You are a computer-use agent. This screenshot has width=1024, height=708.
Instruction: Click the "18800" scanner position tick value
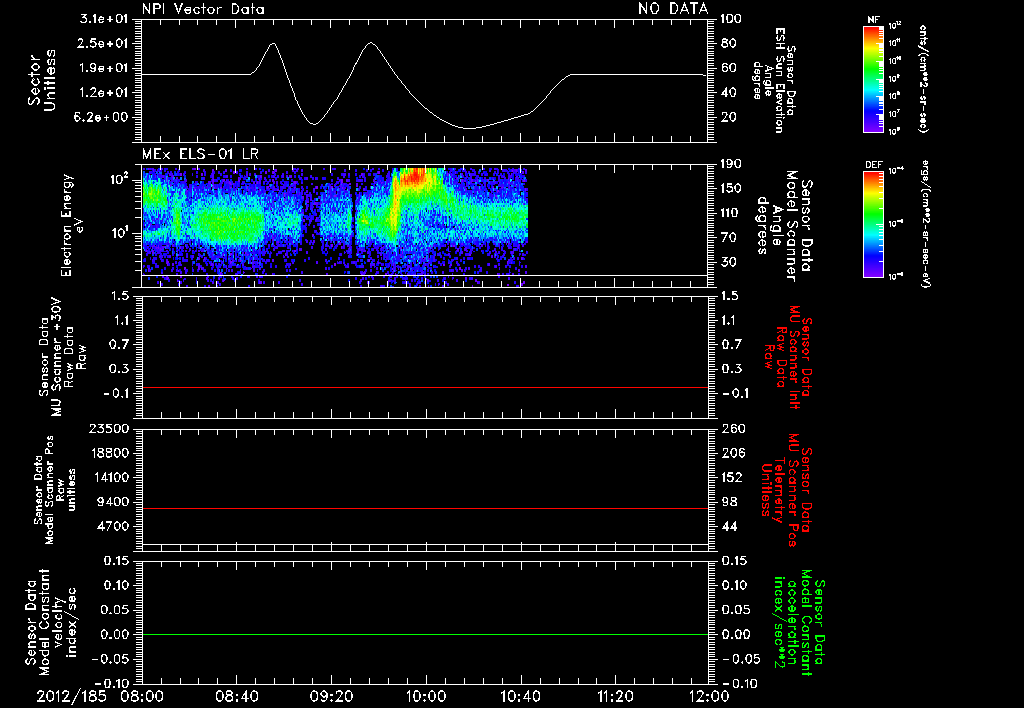[x=109, y=453]
